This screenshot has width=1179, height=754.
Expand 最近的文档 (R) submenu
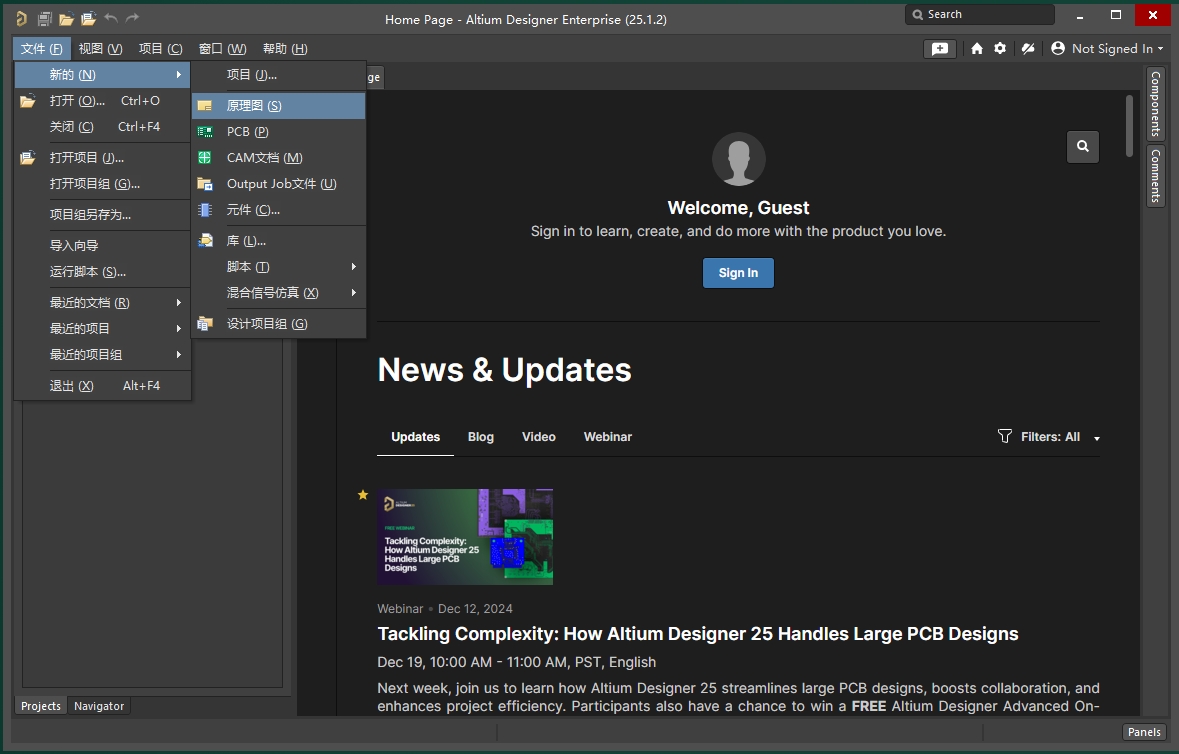pos(179,303)
